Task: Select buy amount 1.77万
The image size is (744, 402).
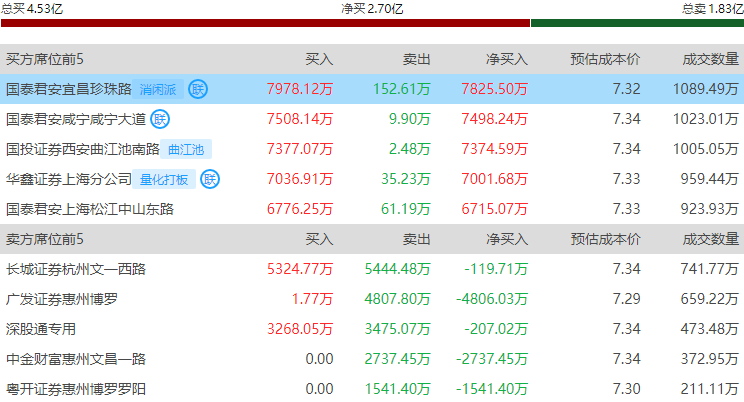Action: click(x=312, y=299)
